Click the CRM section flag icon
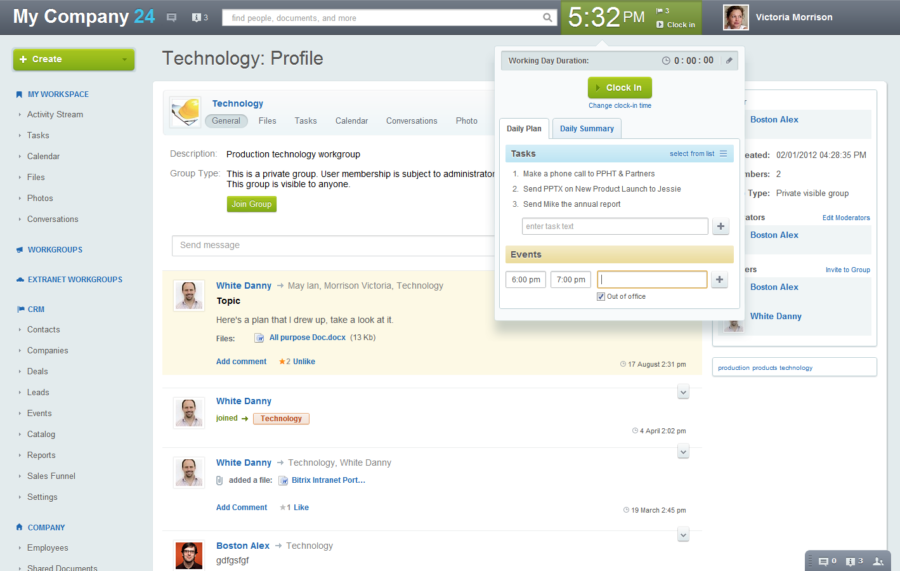The width and height of the screenshot is (900, 571). click(20, 309)
